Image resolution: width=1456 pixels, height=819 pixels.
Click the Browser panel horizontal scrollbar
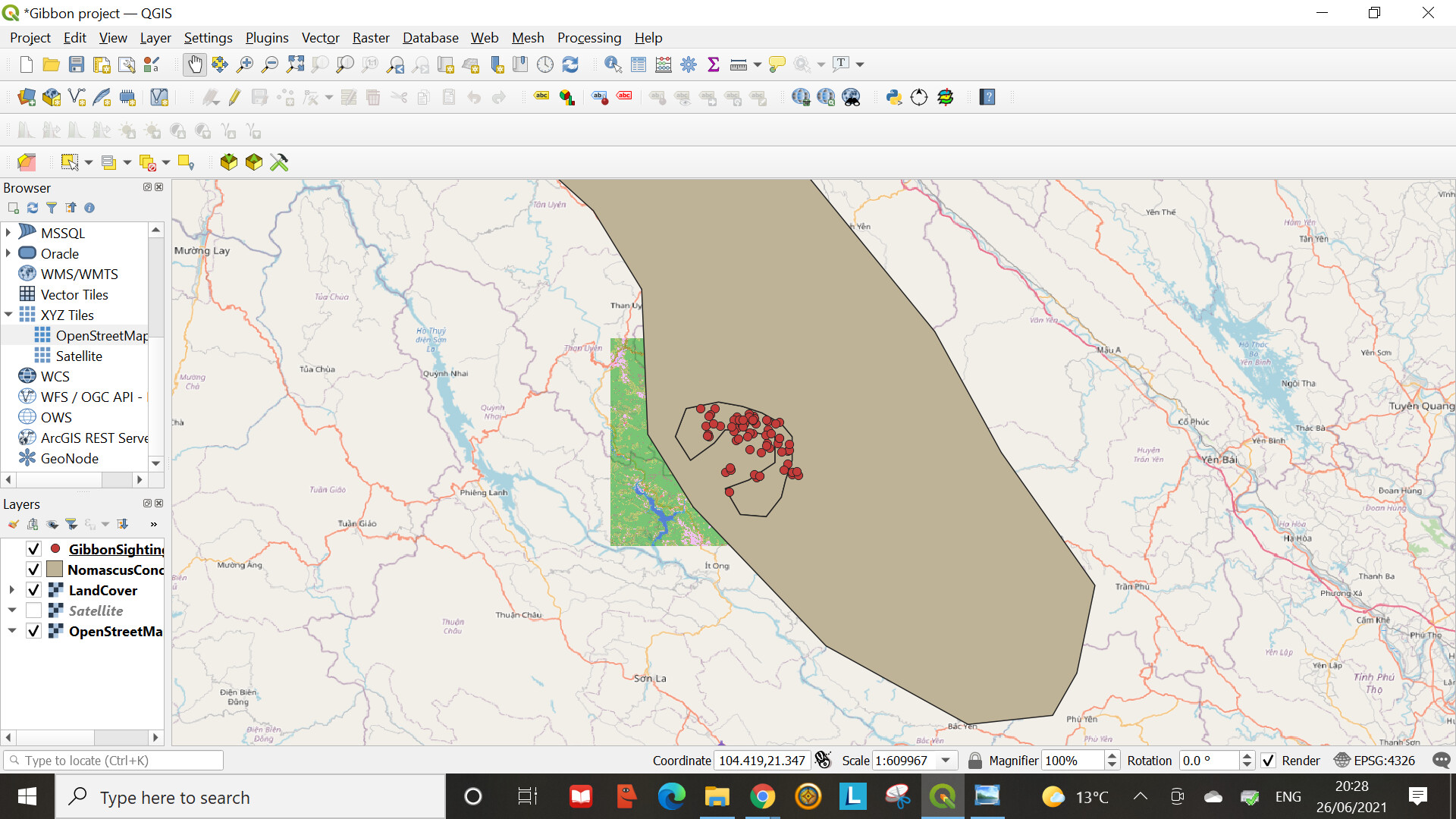(74, 479)
